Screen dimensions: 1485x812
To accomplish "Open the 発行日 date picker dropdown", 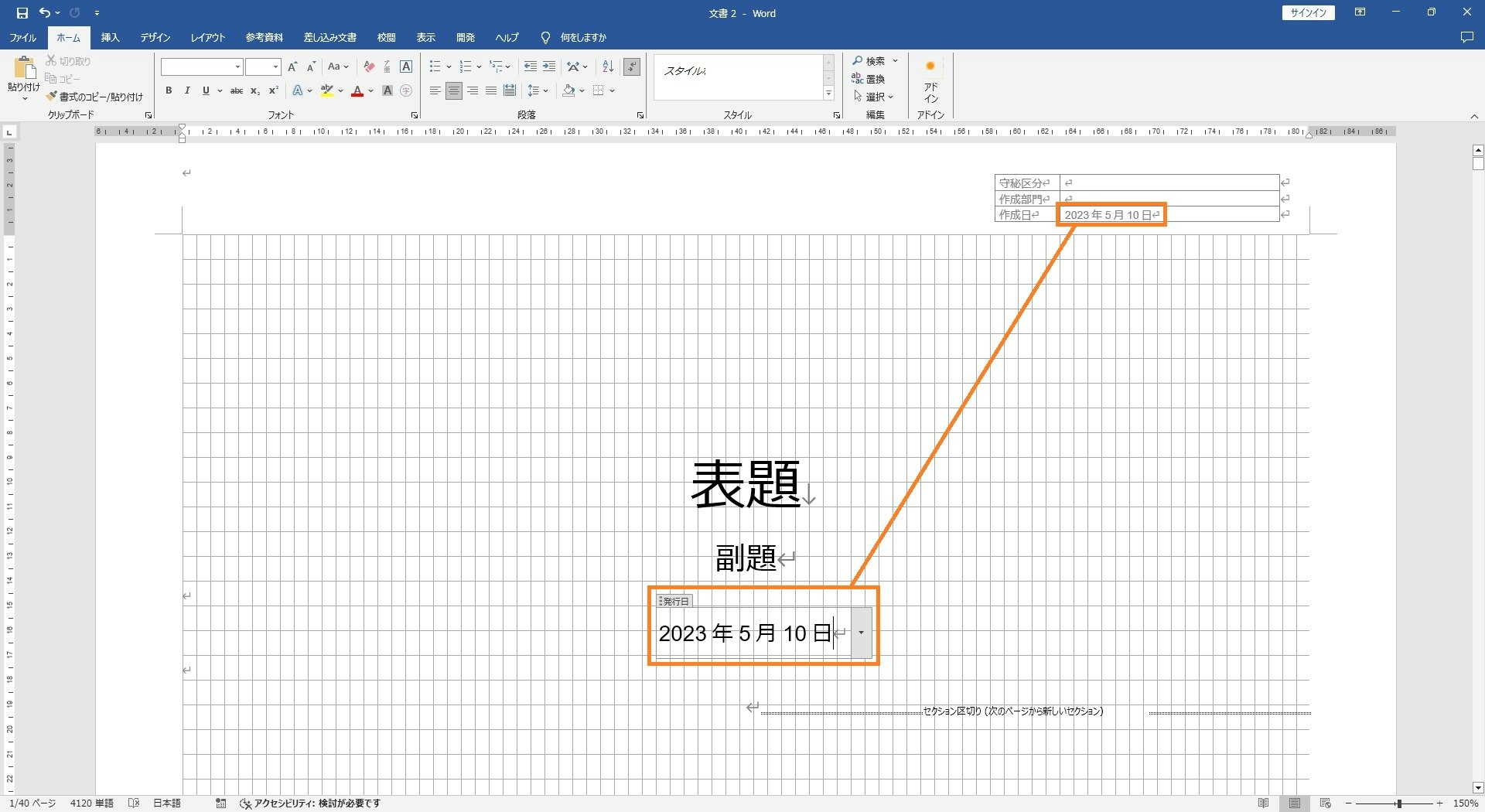I will point(861,633).
